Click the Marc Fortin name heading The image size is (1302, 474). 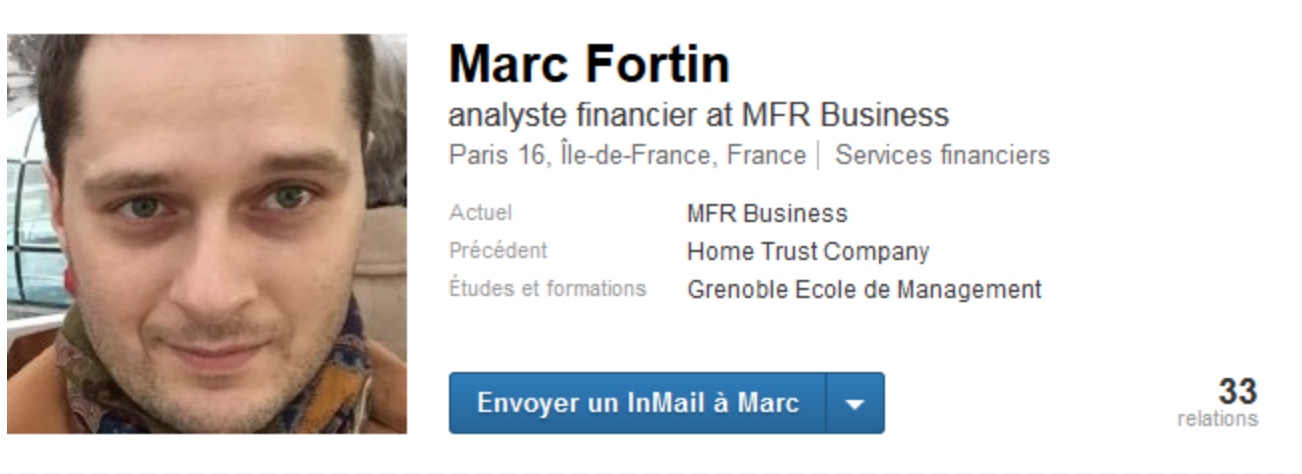[x=589, y=65]
